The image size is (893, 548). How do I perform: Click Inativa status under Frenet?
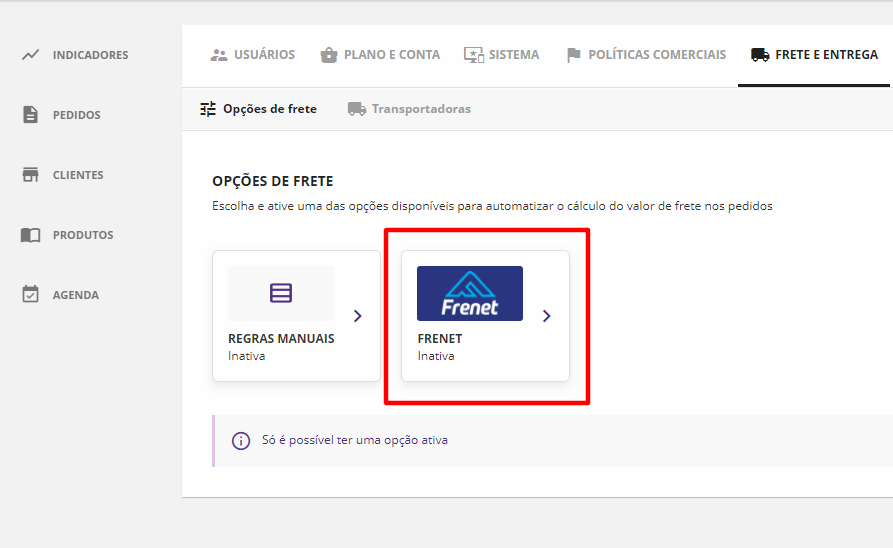click(x=436, y=356)
